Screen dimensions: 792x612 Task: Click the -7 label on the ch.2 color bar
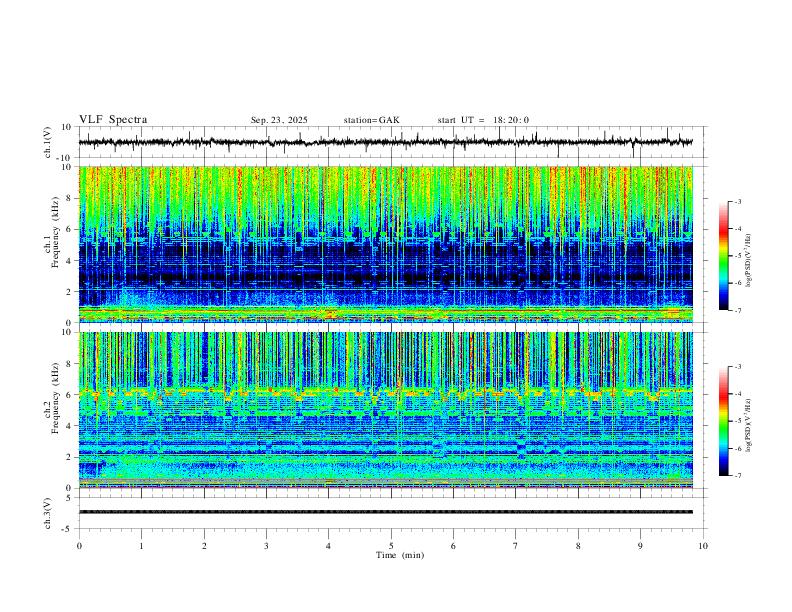(737, 476)
